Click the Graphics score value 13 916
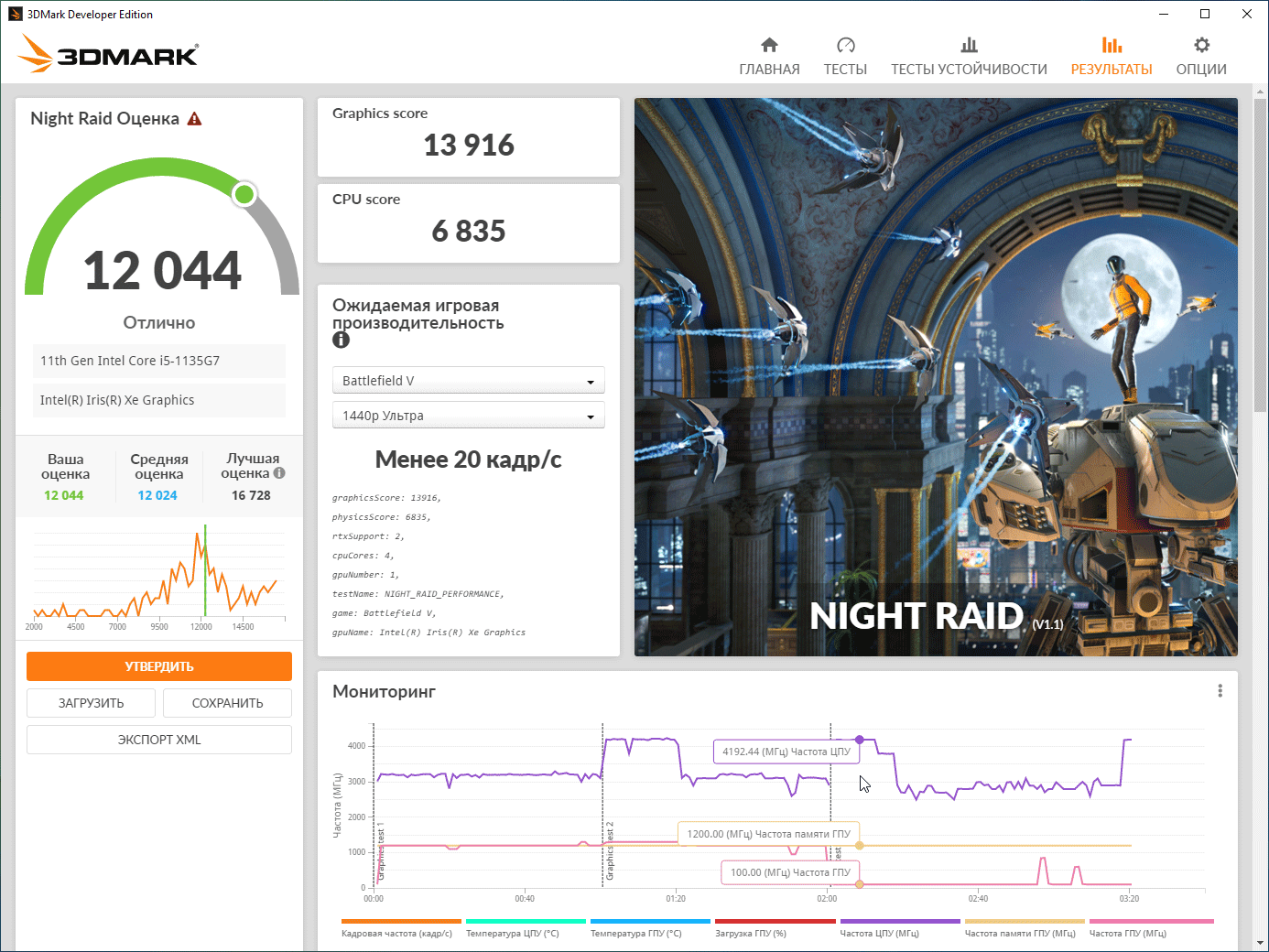 pos(469,145)
